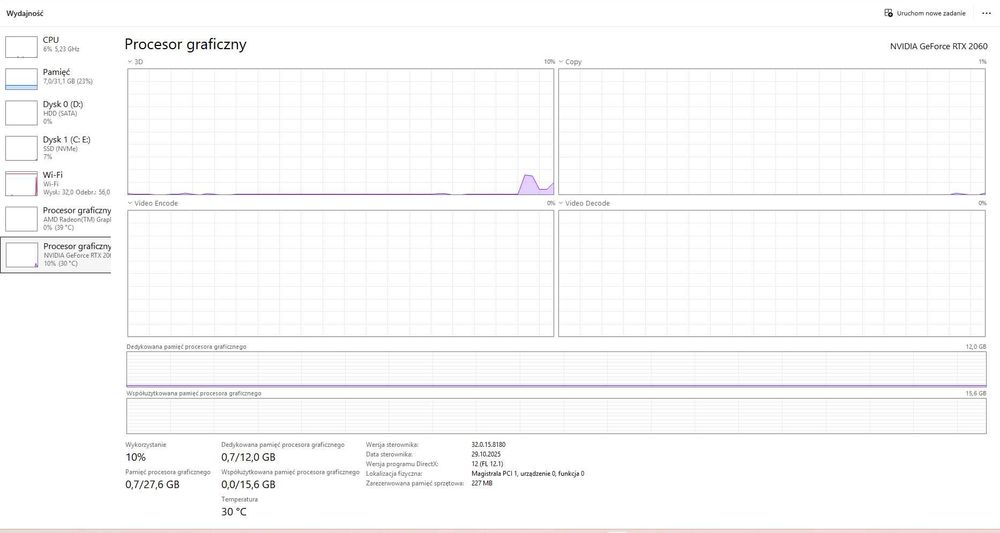Select Dysk 0 (D:) entry
The height and width of the screenshot is (533, 1000).
[x=56, y=112]
